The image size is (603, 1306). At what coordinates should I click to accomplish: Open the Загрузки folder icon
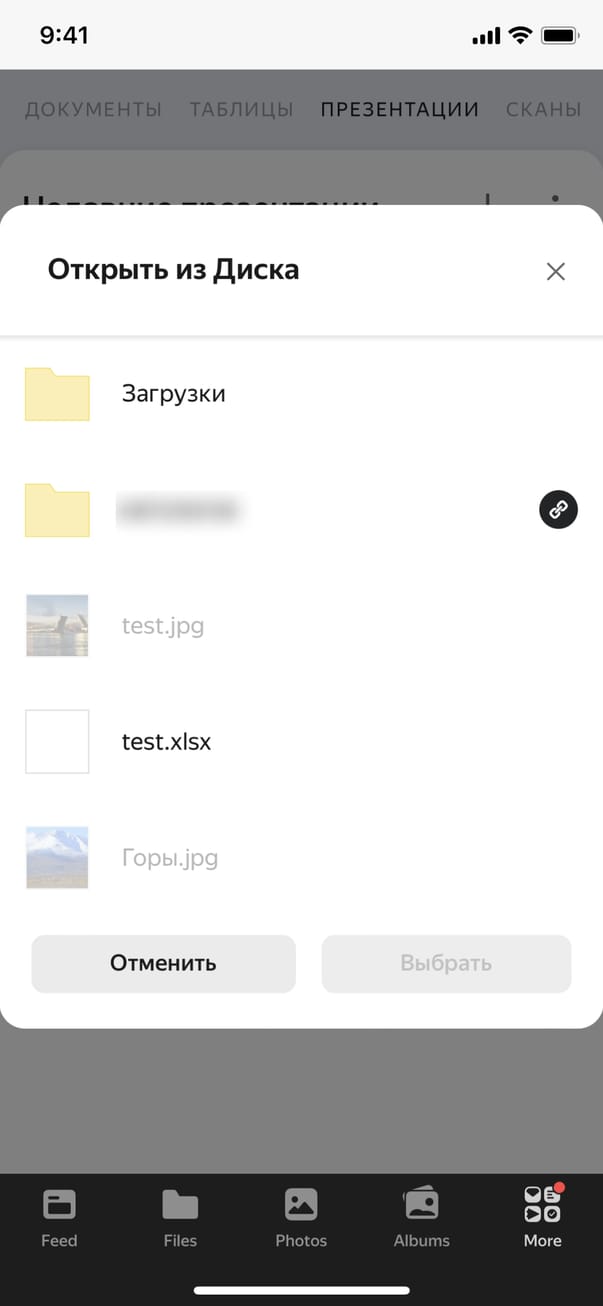pyautogui.click(x=57, y=394)
